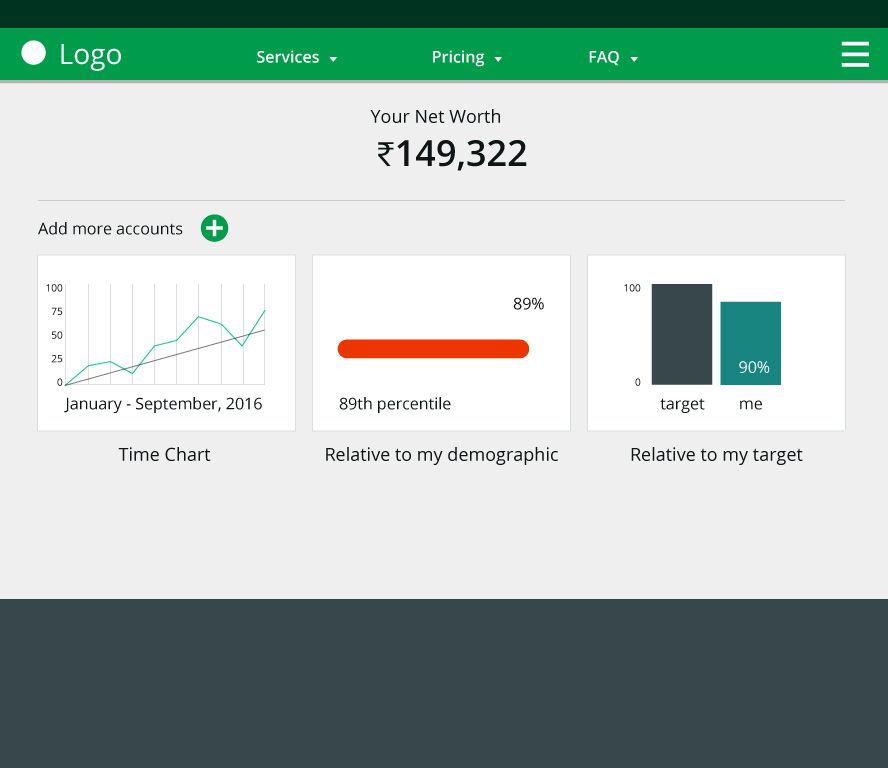Screen dimensions: 888x768
Task: Open the Pricing menu item
Action: tap(458, 57)
